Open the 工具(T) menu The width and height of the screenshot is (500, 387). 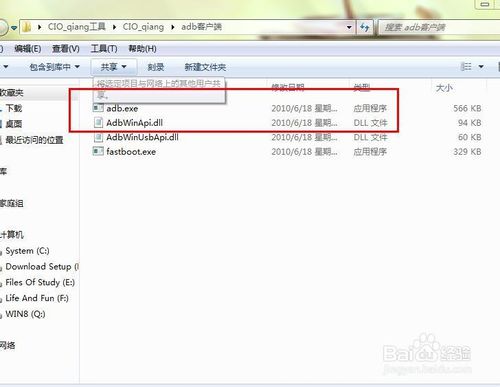click(x=104, y=49)
